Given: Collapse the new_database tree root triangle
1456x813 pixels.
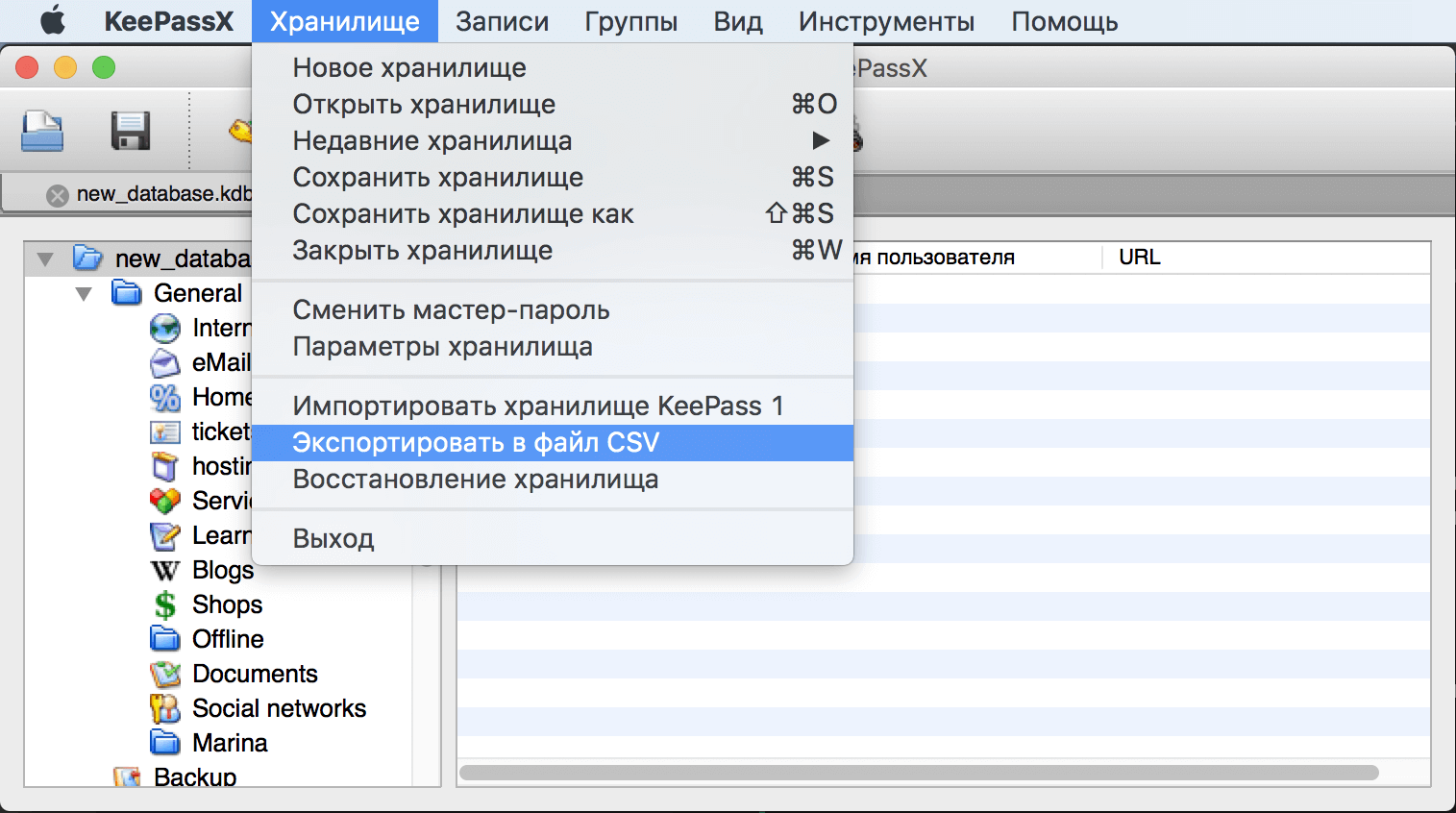Looking at the screenshot, I should click(43, 258).
